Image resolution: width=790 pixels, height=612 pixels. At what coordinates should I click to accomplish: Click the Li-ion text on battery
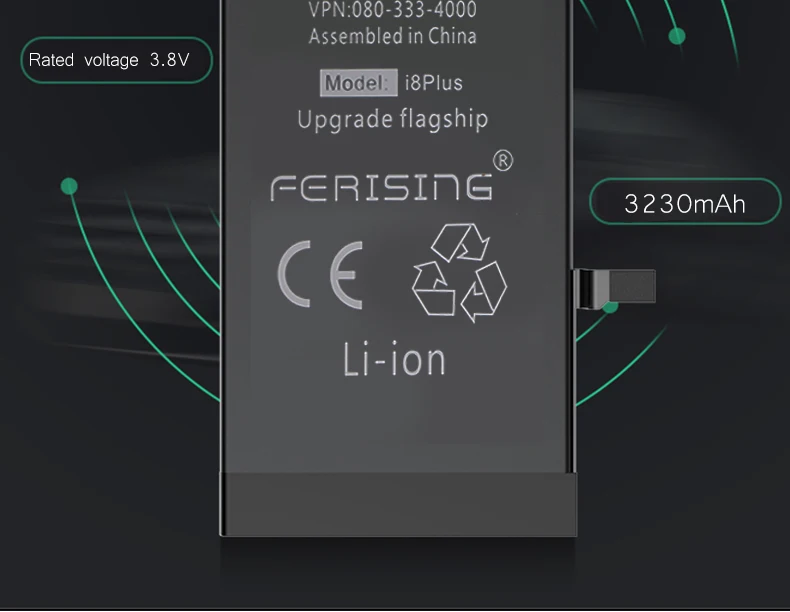pyautogui.click(x=394, y=360)
